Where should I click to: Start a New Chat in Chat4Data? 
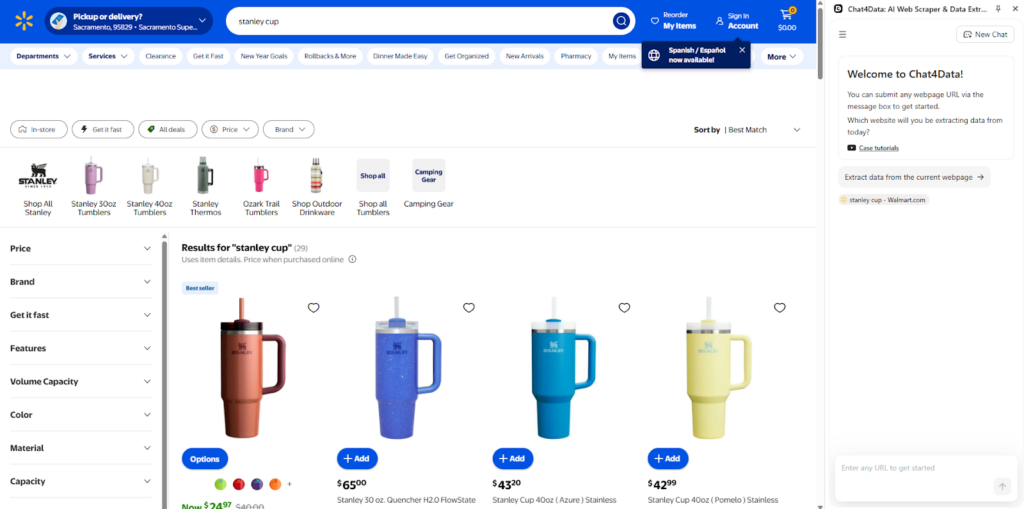(x=985, y=34)
